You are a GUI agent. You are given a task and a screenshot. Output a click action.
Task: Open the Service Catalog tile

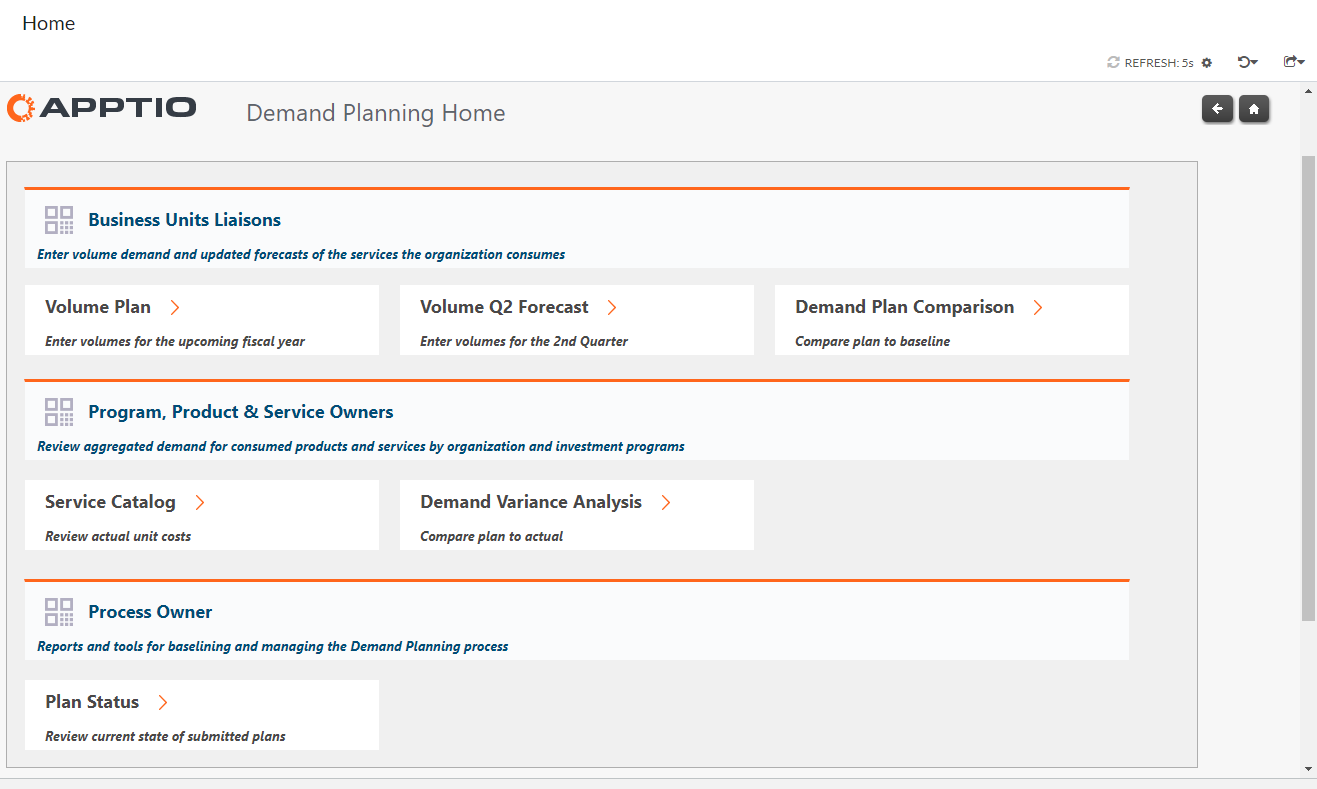(x=110, y=502)
